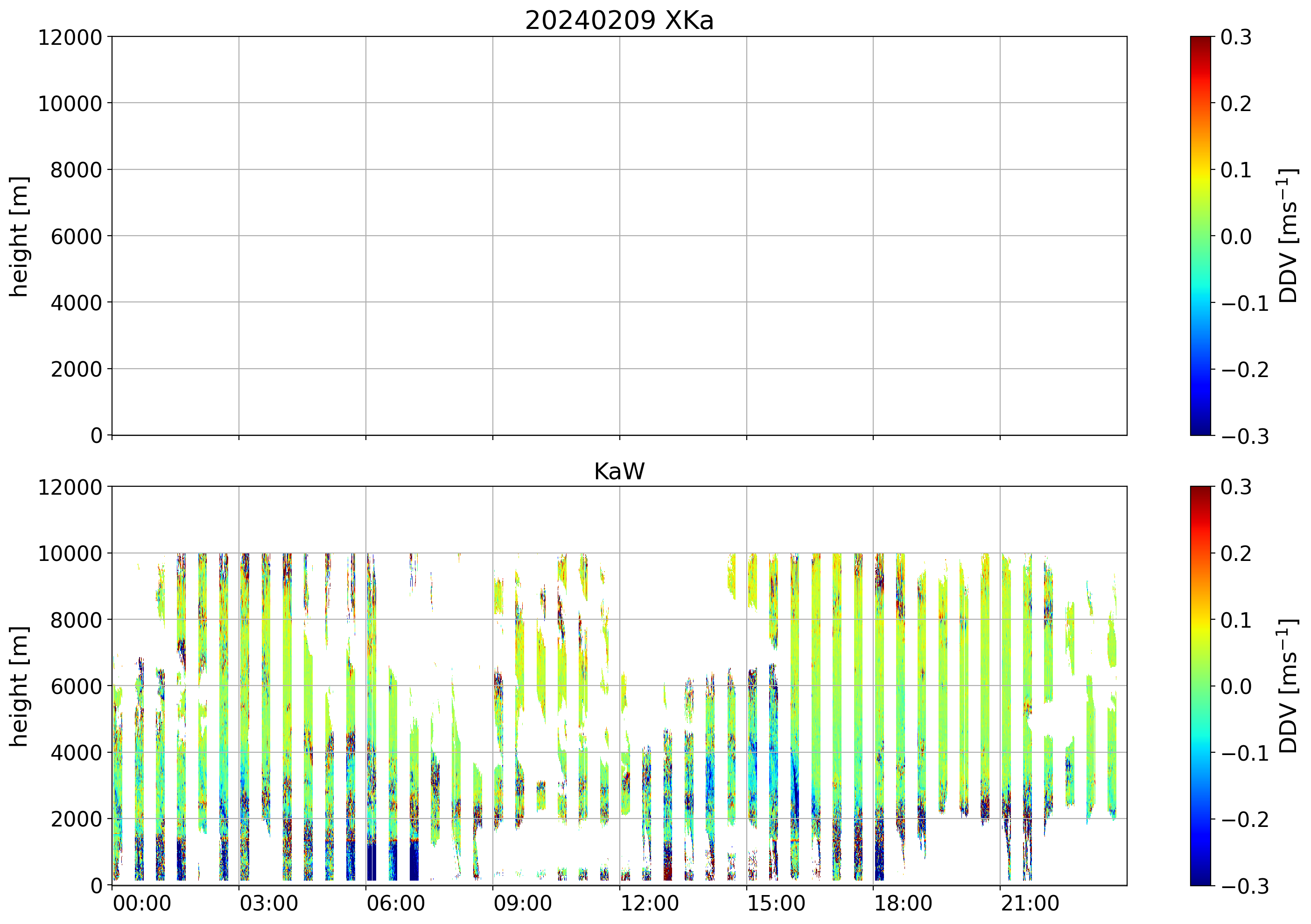Click the '18:00' time tick label
This screenshot has width=1311, height=924.
(x=903, y=904)
